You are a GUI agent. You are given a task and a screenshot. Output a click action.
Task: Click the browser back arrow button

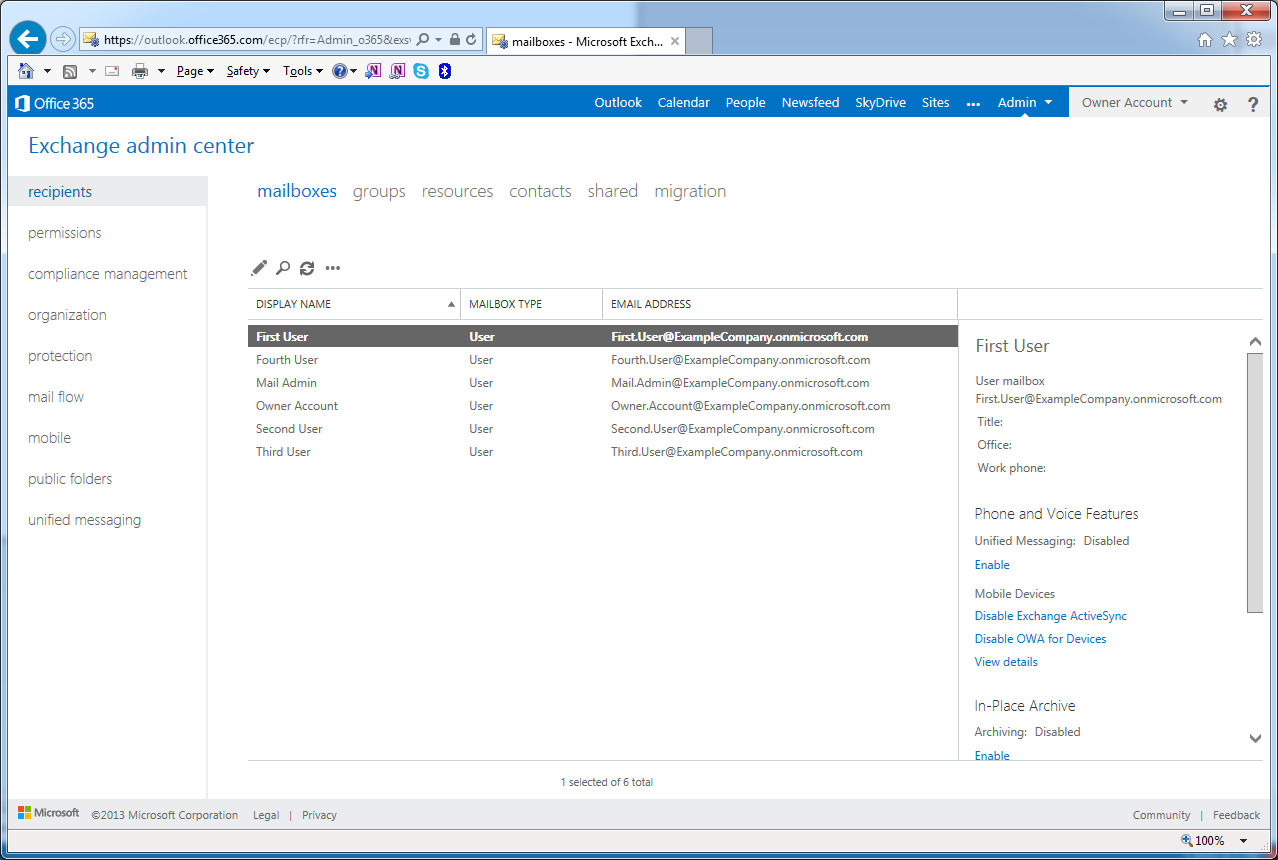[28, 39]
